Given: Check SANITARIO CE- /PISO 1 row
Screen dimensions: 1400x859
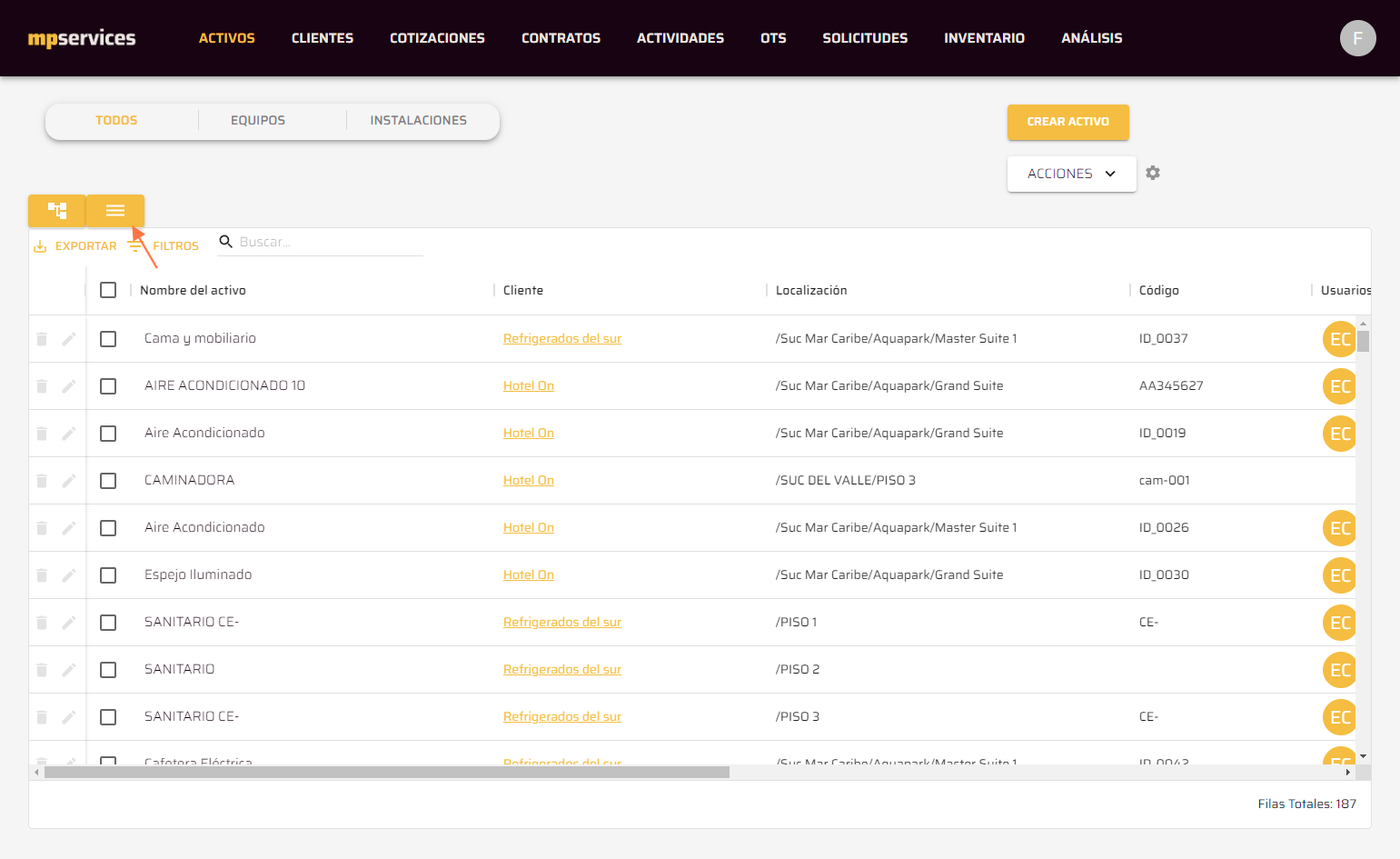Looking at the screenshot, I should coord(108,623).
